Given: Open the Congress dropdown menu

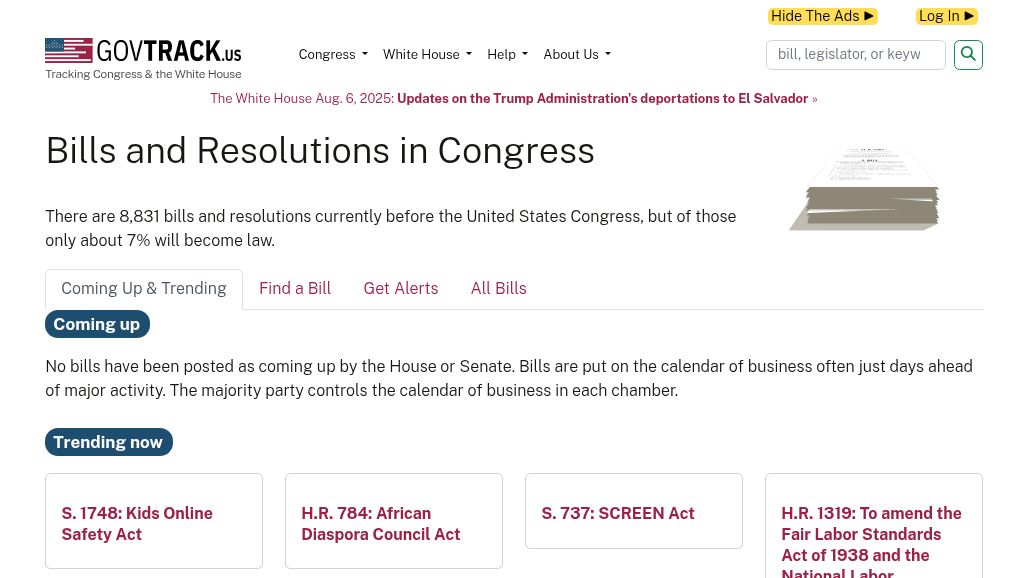Looking at the screenshot, I should pos(333,54).
